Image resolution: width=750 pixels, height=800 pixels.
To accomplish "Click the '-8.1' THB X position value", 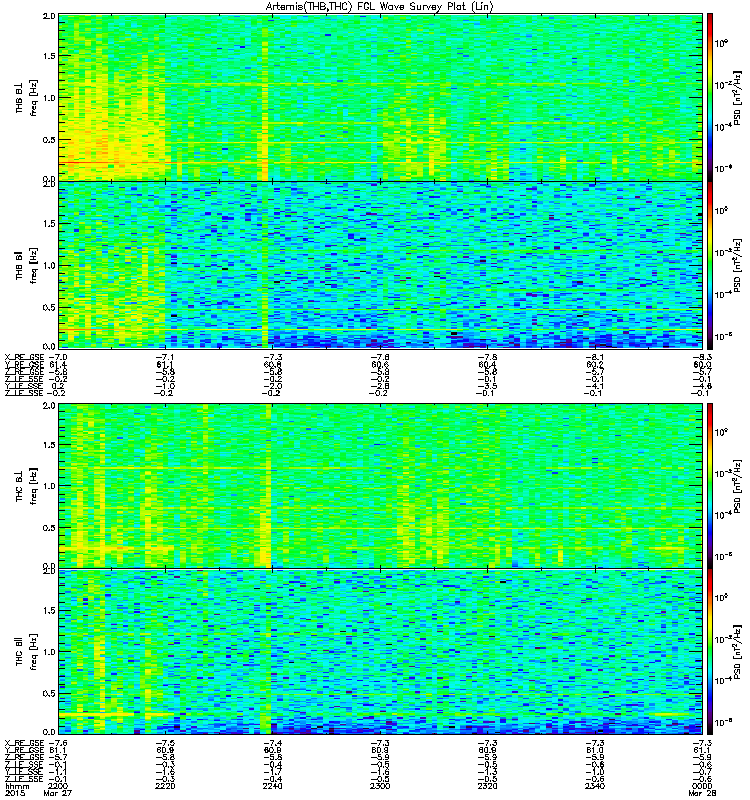I will [x=595, y=357].
